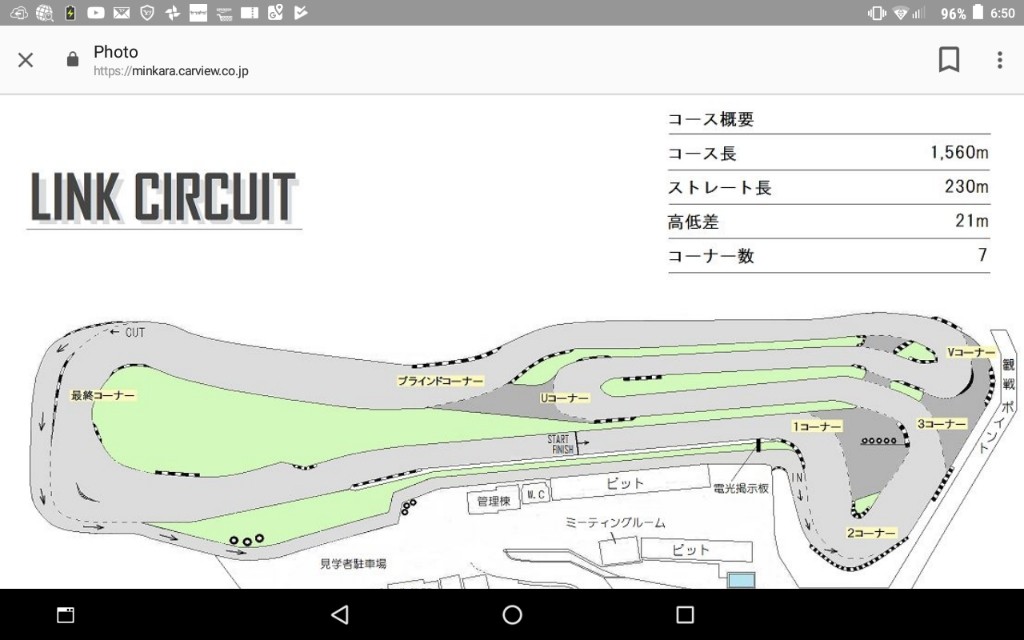Tap the IN pit entry label
This screenshot has width=1024, height=640.
pos(797,478)
